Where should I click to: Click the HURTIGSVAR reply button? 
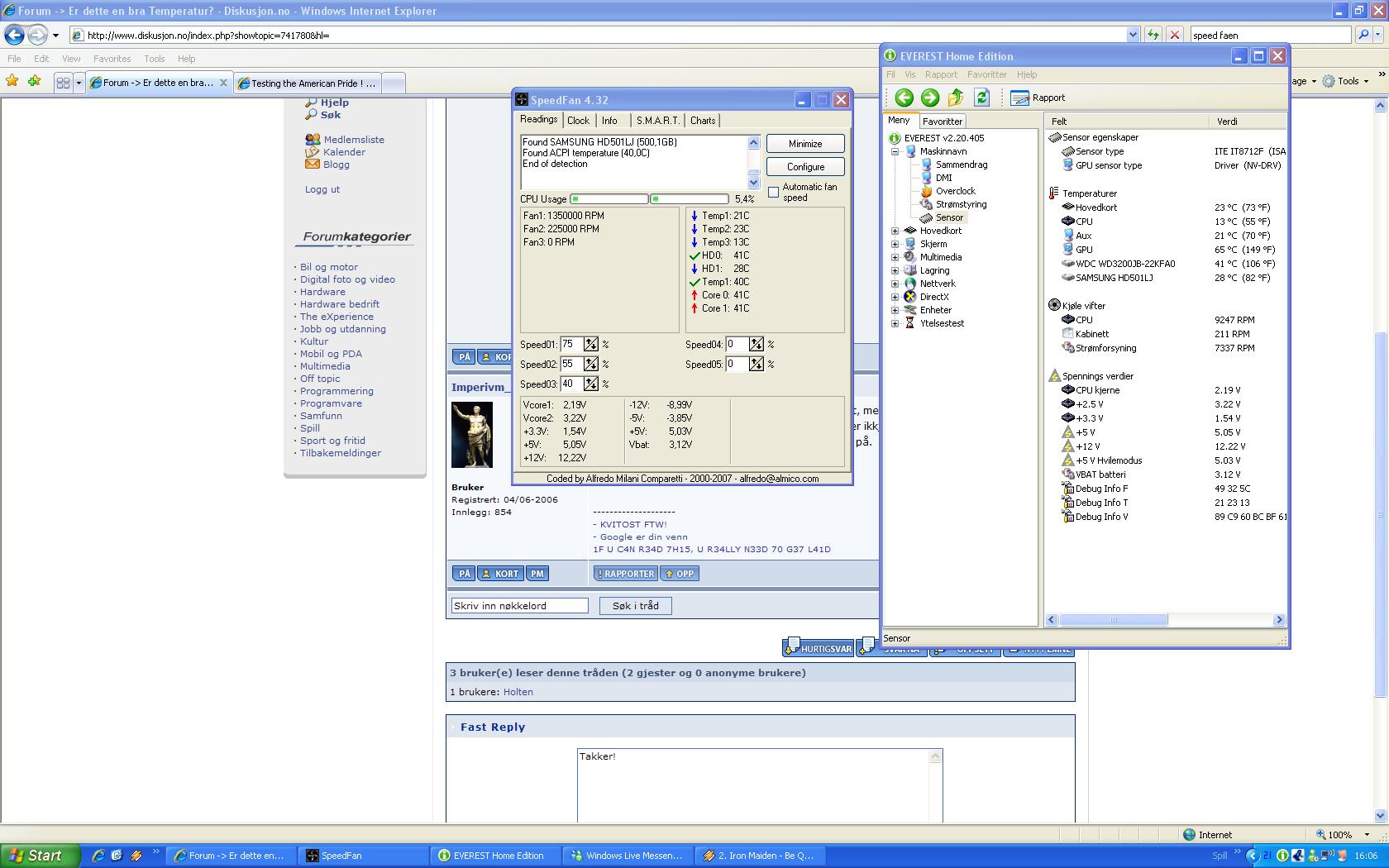click(x=818, y=646)
